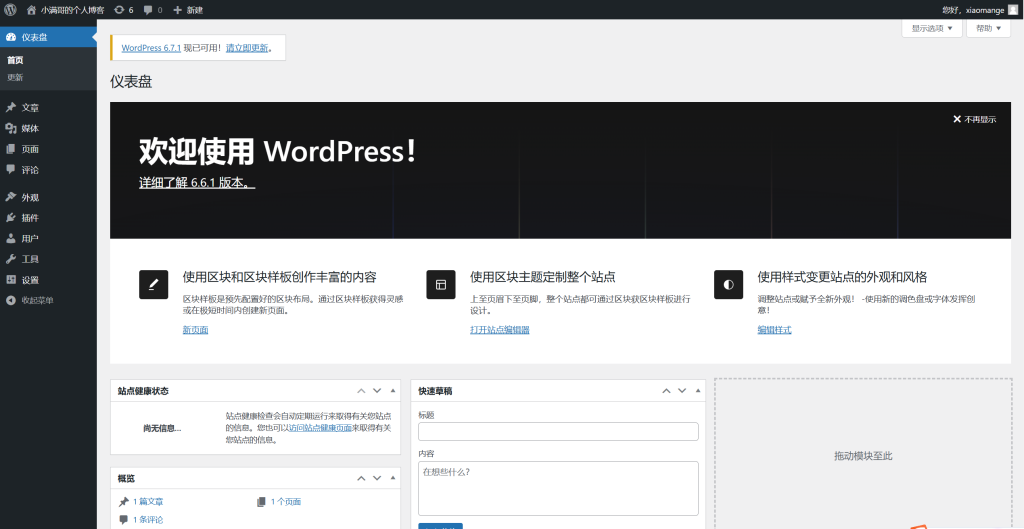Click the 用户 person icon
The image size is (1024, 529).
[x=10, y=238]
